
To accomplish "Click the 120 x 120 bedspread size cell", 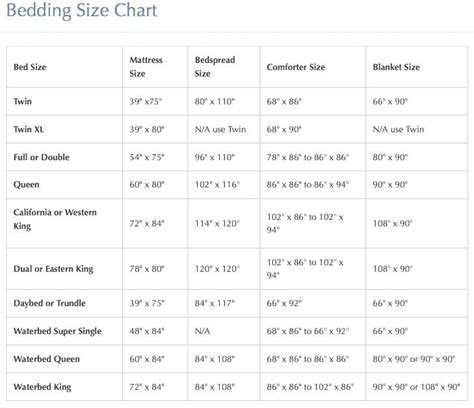I will (x=217, y=269).
